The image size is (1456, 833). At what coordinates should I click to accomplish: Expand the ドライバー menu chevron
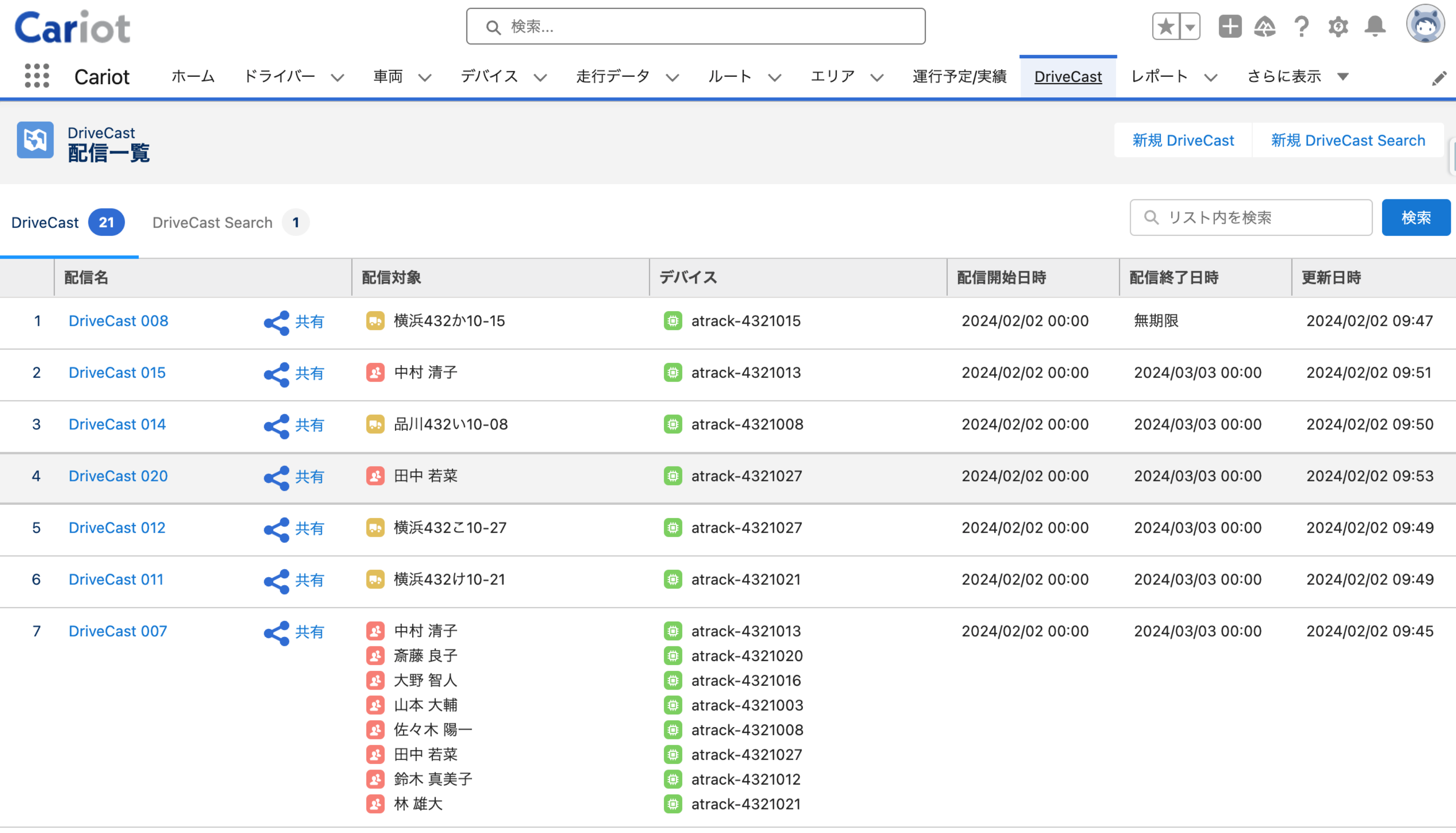click(338, 77)
